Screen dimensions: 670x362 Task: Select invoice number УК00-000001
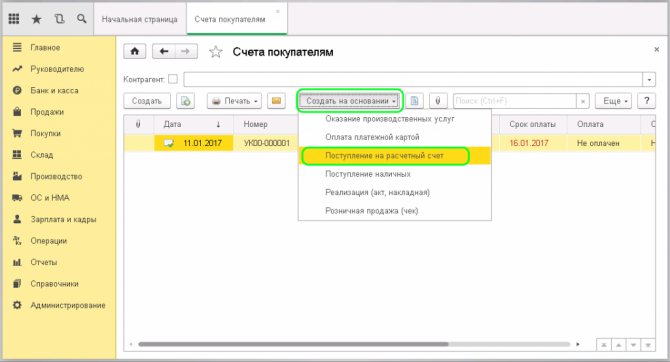pos(266,143)
